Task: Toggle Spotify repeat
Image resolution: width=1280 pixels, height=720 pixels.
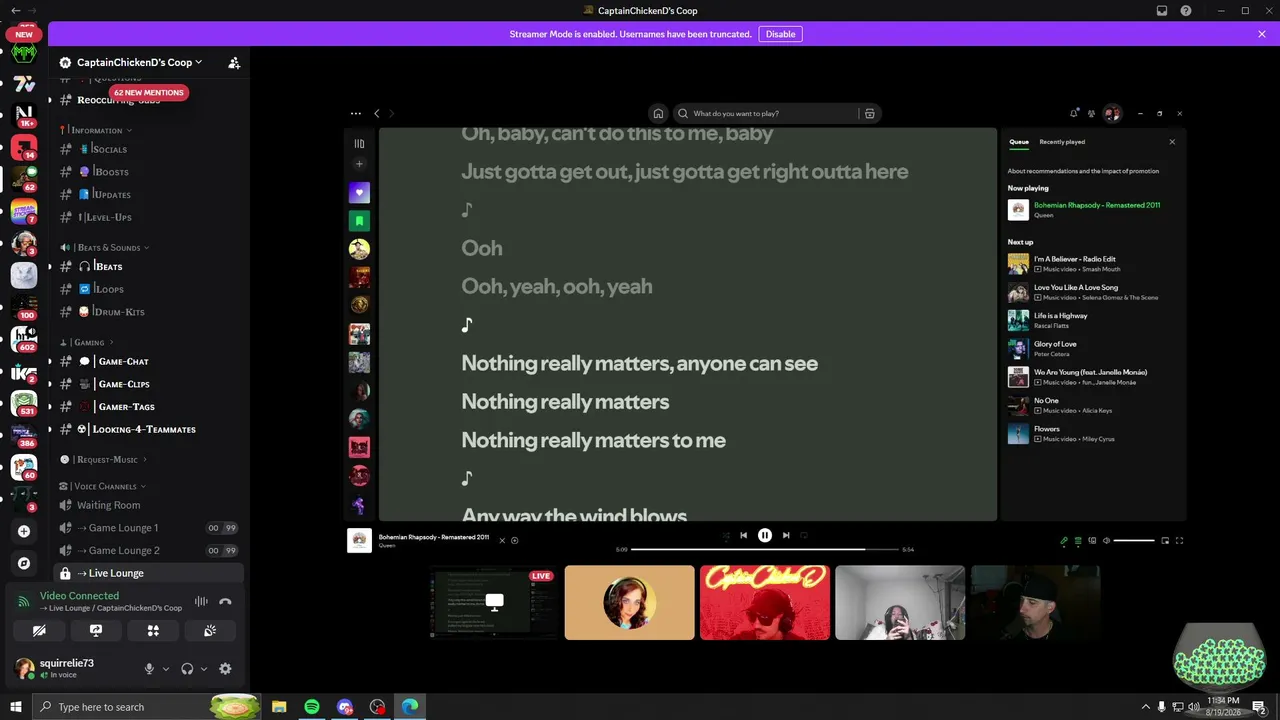Action: 804,536
